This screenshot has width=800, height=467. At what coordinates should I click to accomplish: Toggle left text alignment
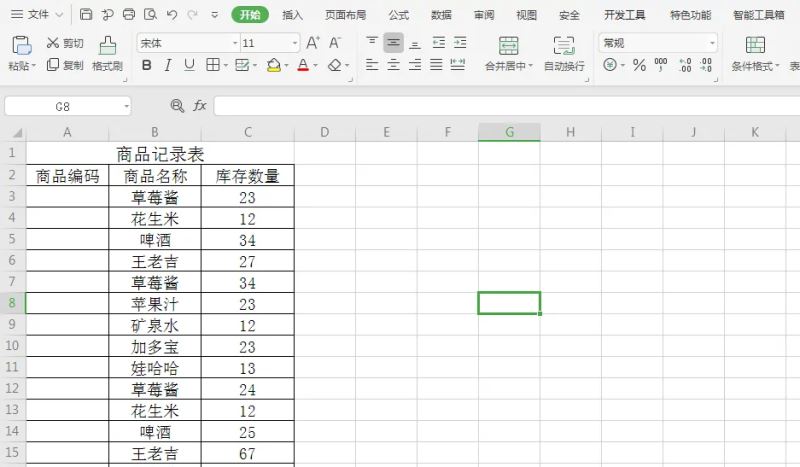pos(372,65)
